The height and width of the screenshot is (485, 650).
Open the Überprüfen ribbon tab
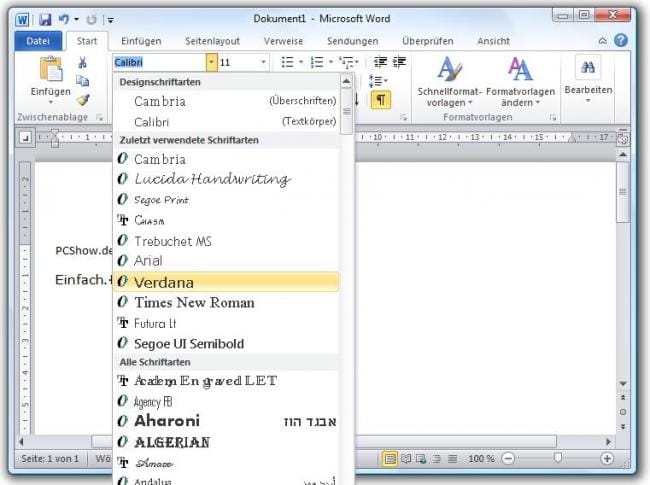427,41
